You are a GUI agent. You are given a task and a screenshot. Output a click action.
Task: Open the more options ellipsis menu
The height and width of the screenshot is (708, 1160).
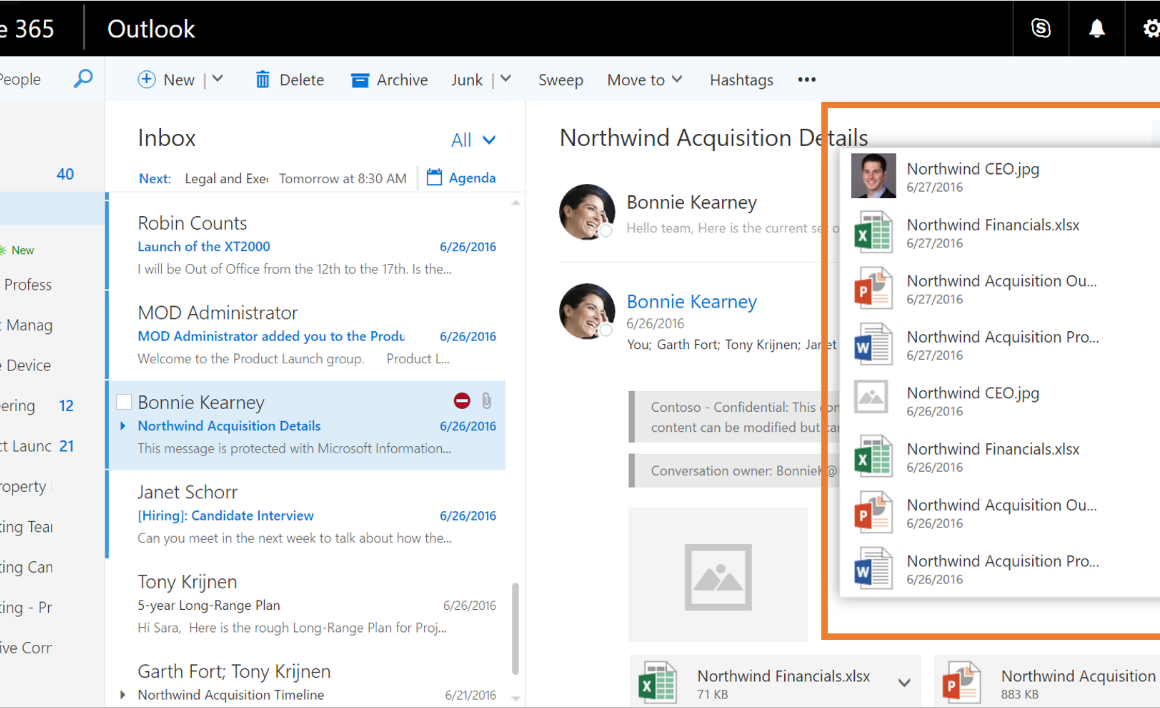pos(807,79)
